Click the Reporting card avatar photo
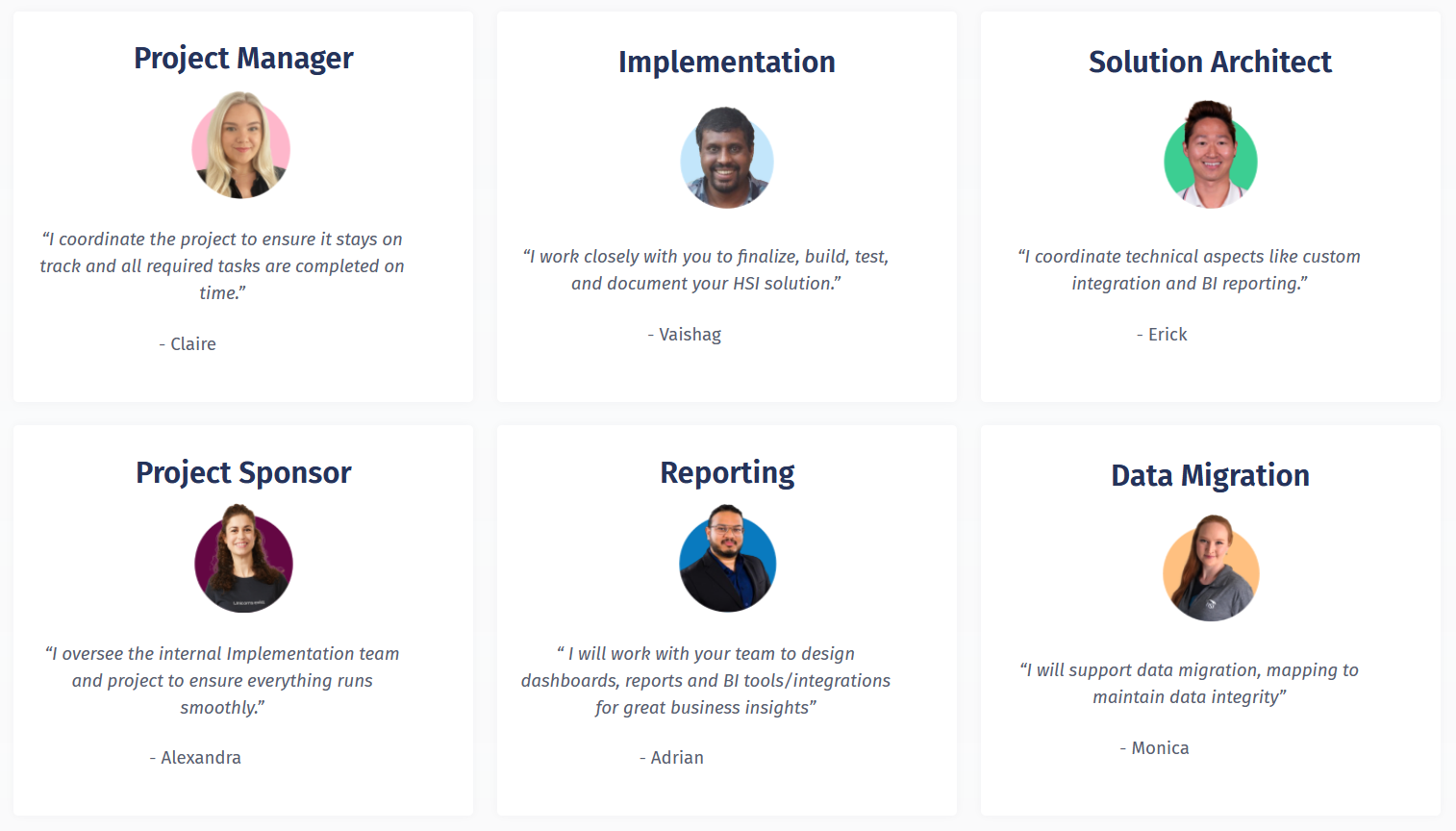The width and height of the screenshot is (1456, 831). (727, 561)
